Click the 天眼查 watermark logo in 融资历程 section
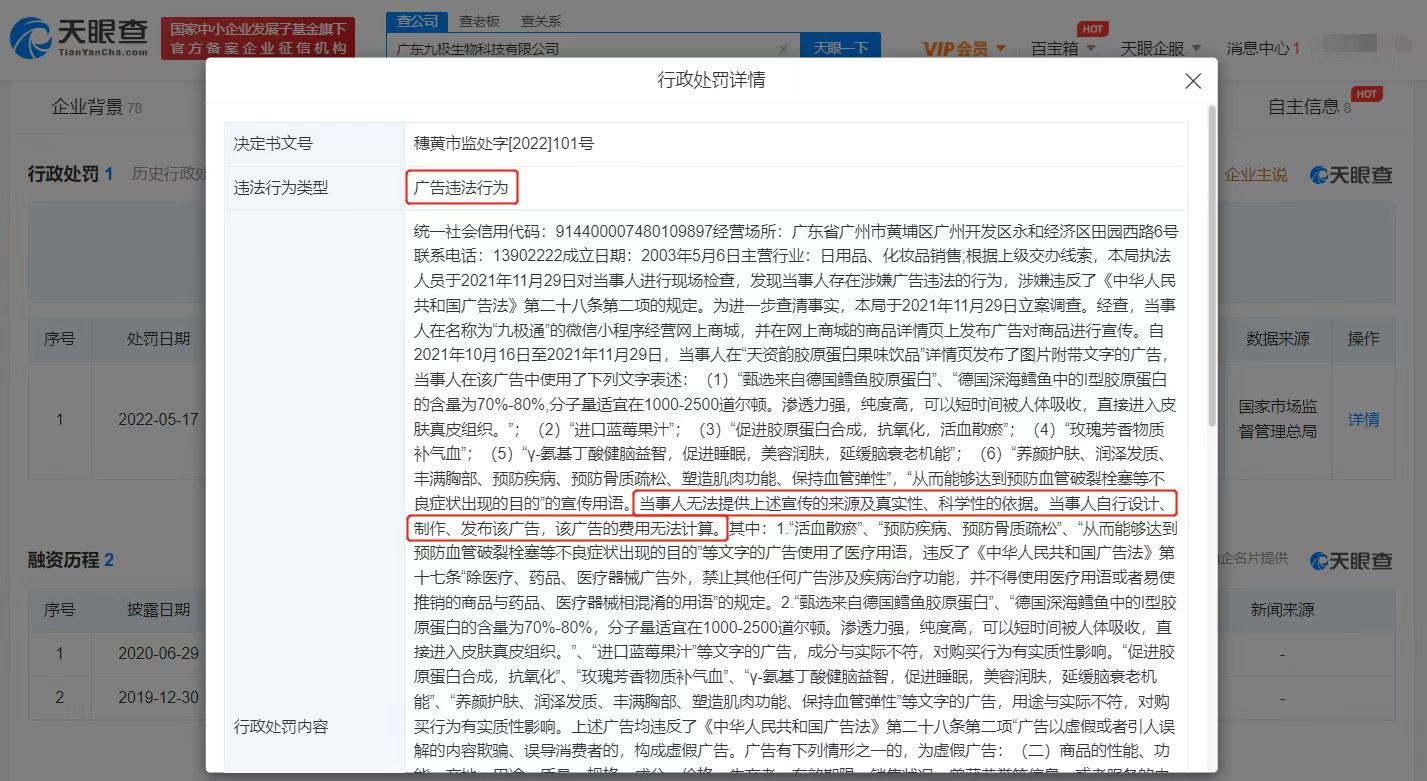The image size is (1427, 781). (1351, 560)
